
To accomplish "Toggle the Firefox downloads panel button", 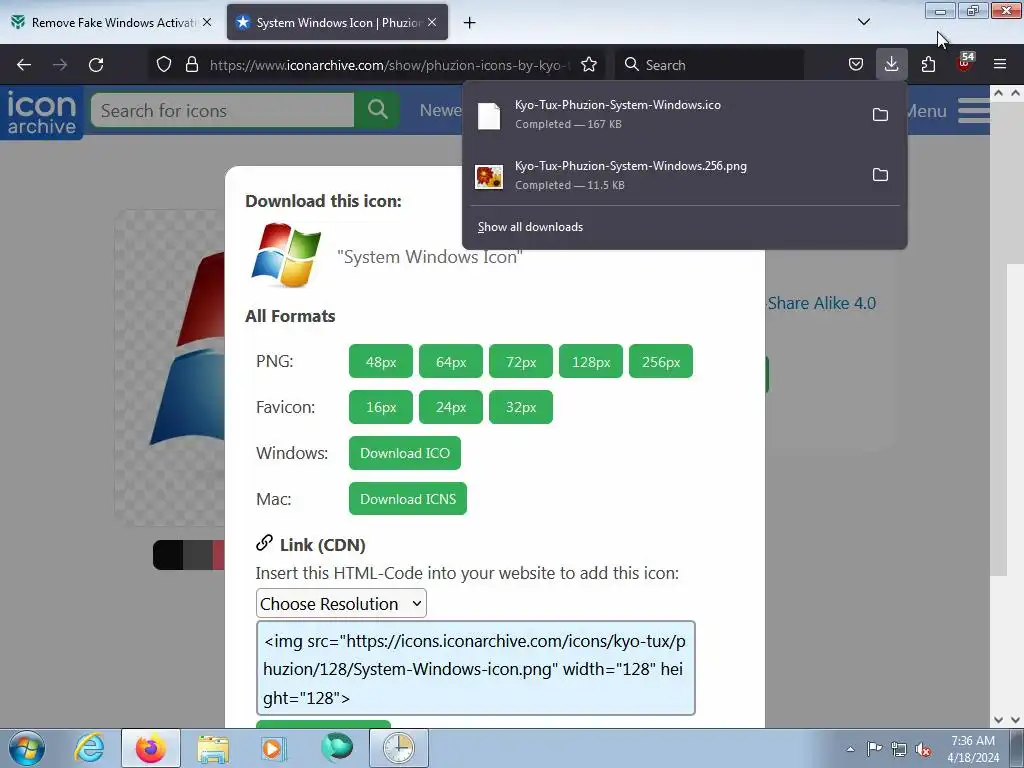I will click(891, 64).
